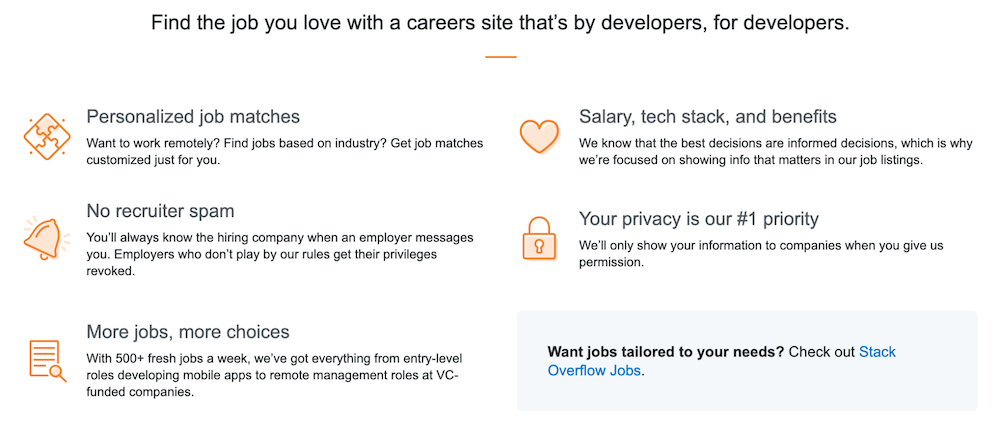Screen dimensions: 1000x424
Task: Click the Salary, tech stack, and benefits heading
Action: 708,117
